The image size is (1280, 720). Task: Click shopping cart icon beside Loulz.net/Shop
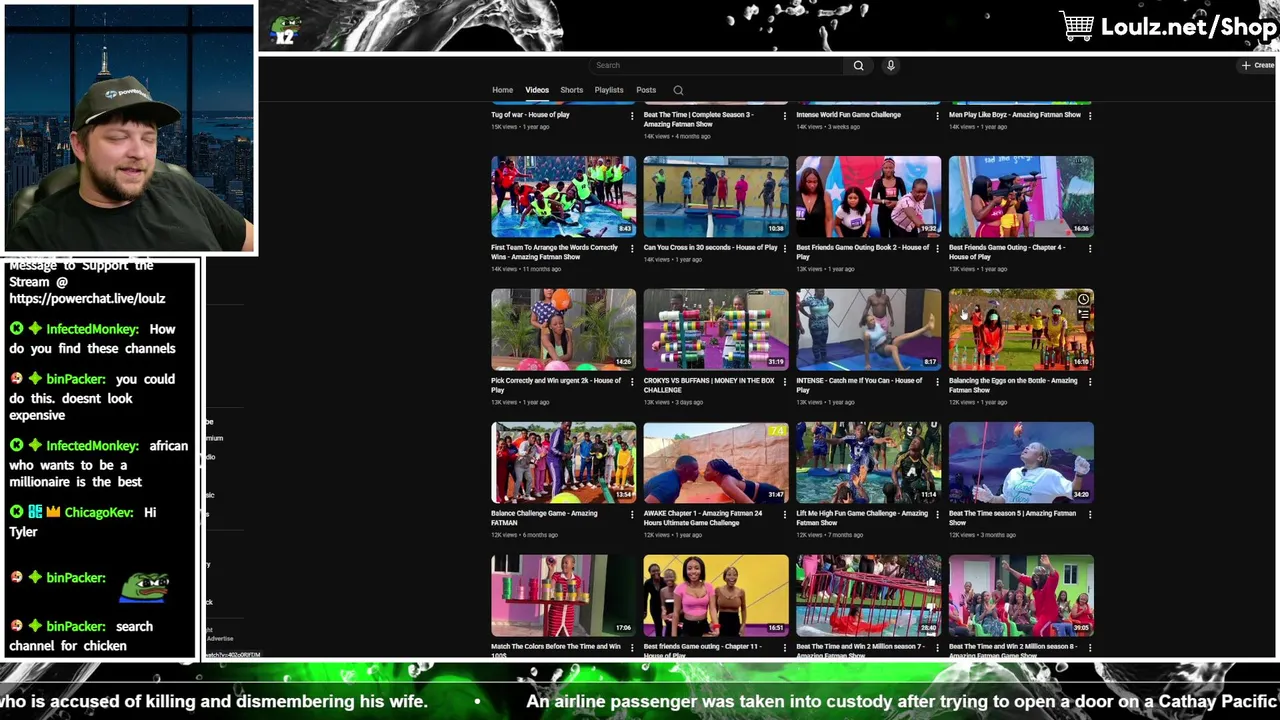pos(1077,27)
